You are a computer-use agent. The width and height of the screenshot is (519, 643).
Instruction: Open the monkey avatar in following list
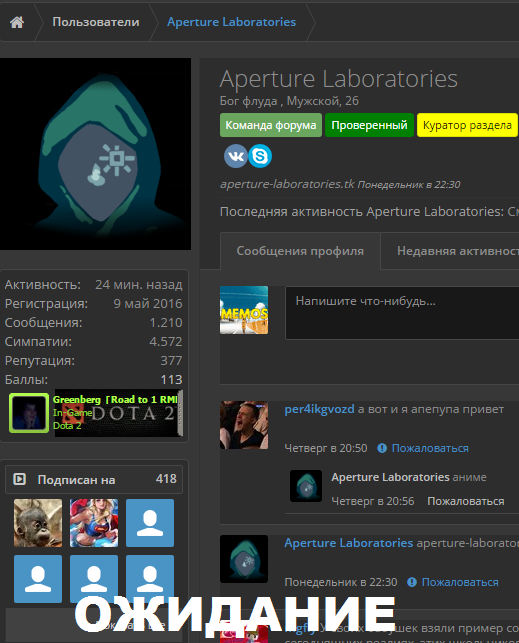coord(38,523)
